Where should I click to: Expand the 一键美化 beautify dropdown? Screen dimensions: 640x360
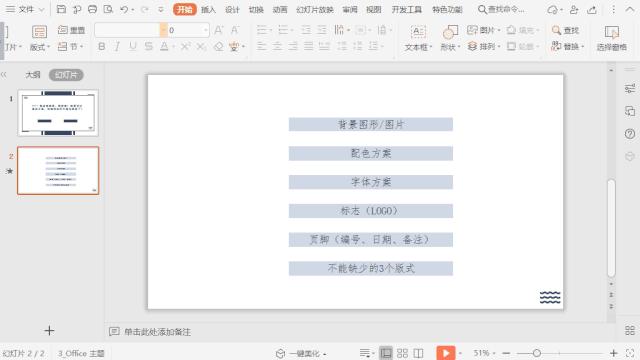coord(325,354)
